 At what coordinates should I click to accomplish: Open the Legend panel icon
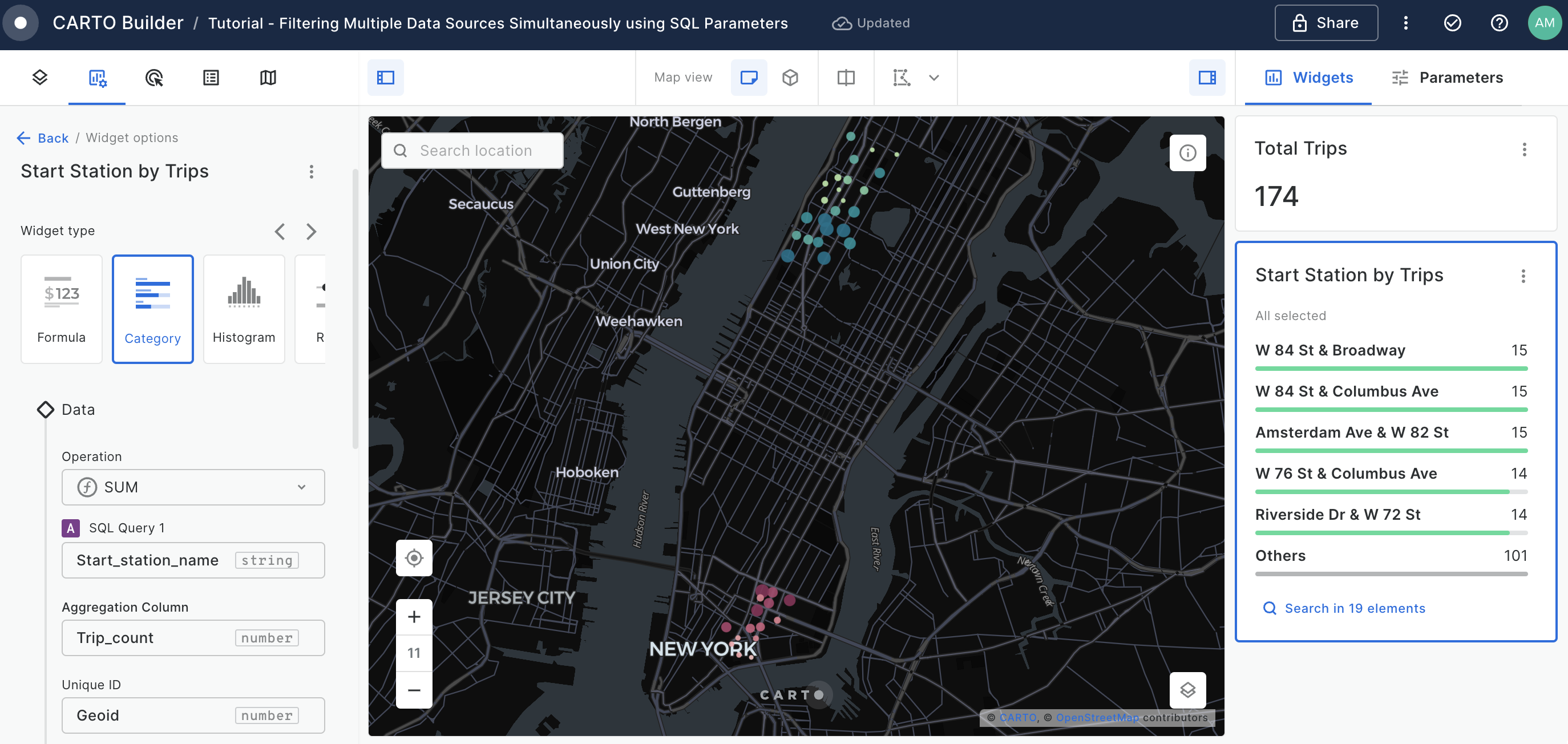point(211,78)
